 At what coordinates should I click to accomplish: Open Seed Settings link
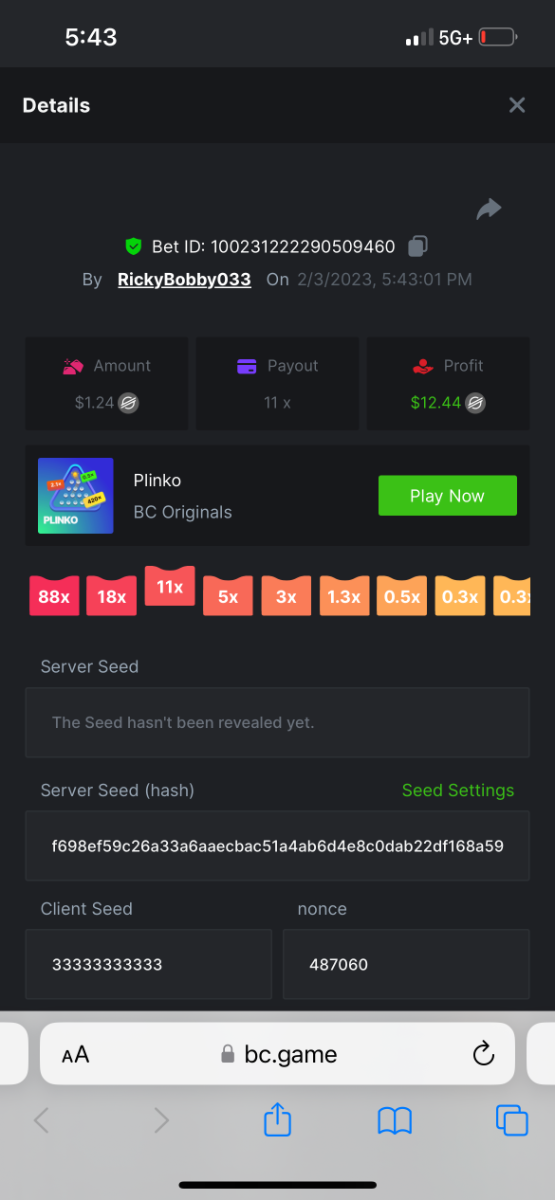point(458,790)
